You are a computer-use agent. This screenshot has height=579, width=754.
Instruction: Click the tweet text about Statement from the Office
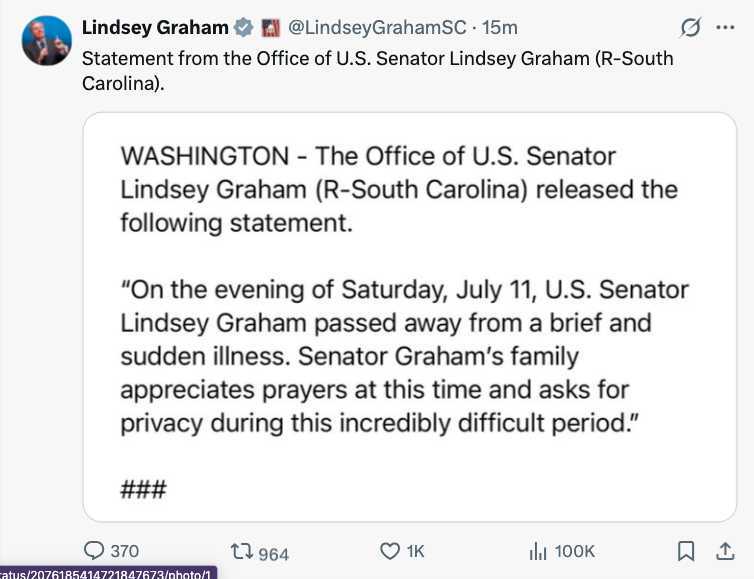coord(377,71)
